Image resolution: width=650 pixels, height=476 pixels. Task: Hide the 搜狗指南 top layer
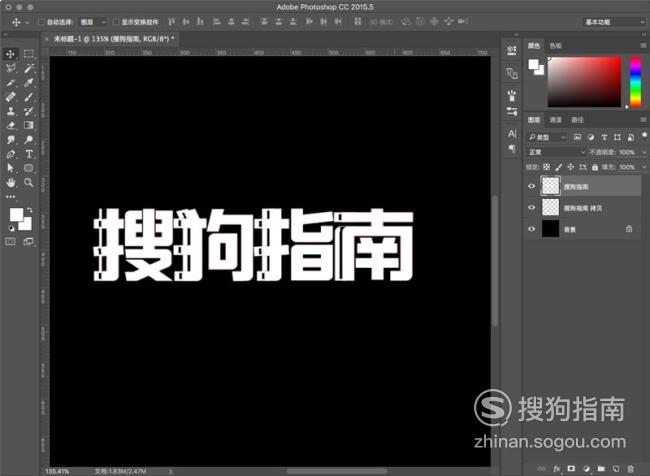[531, 186]
